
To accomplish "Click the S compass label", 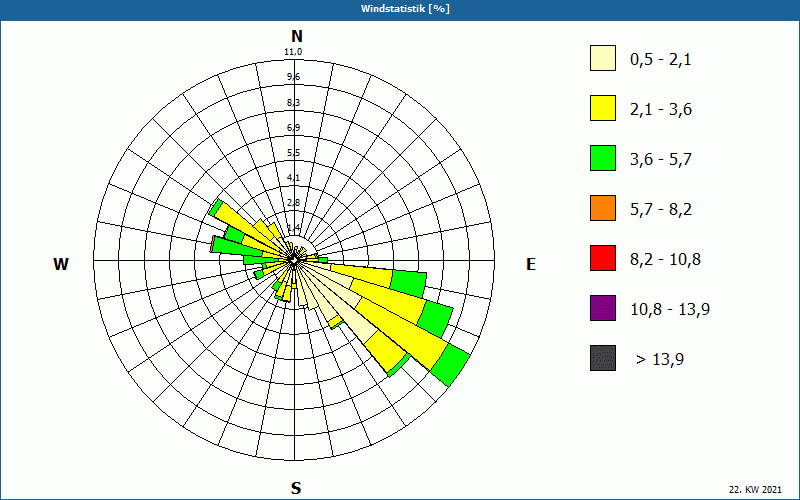I will (296, 488).
